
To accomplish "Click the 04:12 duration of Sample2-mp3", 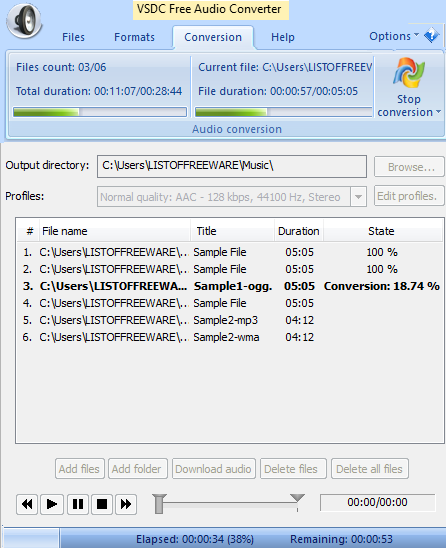I will [x=300, y=320].
